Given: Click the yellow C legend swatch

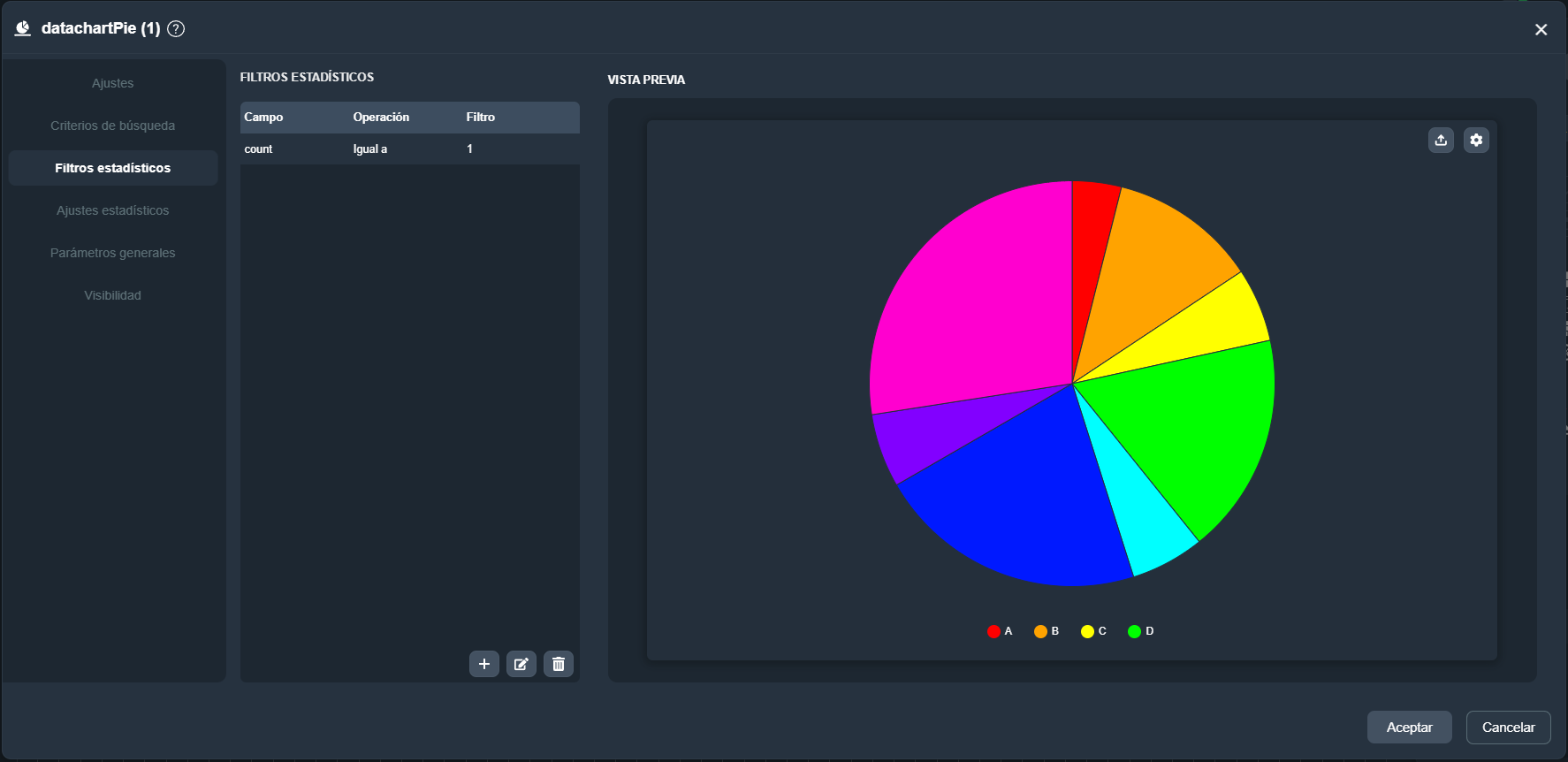Looking at the screenshot, I should click(1087, 631).
